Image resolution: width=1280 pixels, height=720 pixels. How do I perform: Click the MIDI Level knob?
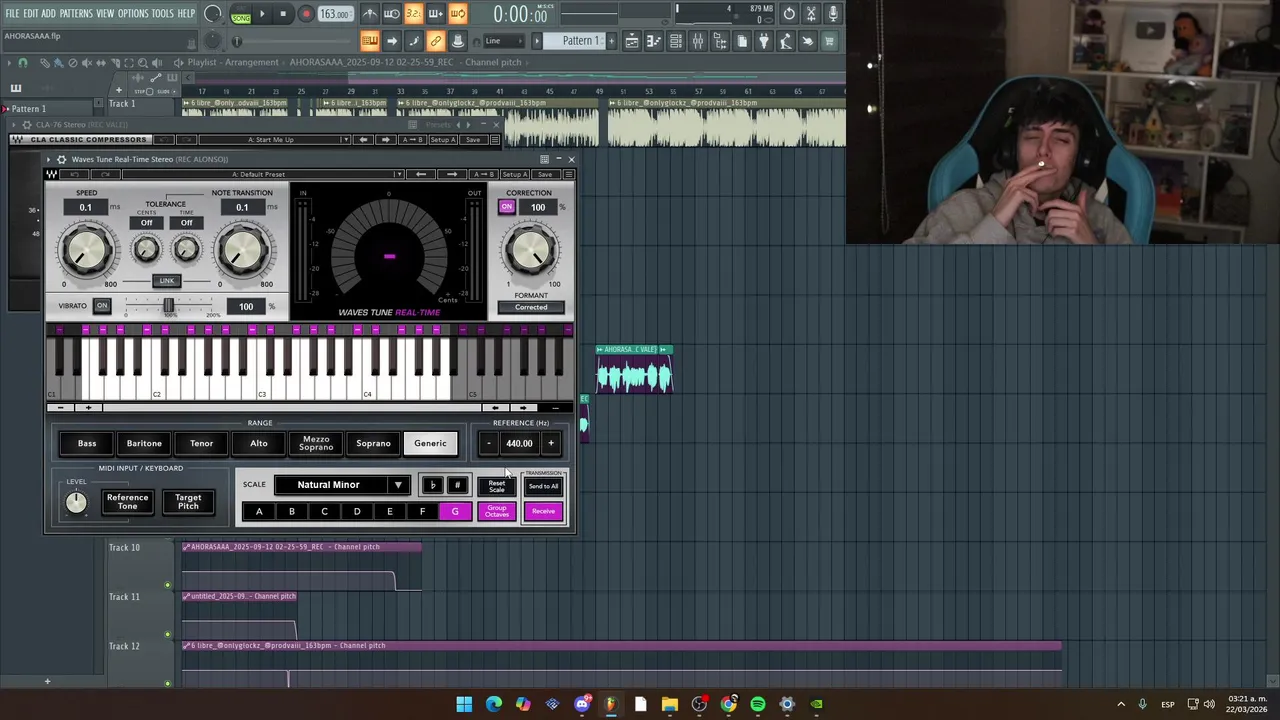pos(76,503)
